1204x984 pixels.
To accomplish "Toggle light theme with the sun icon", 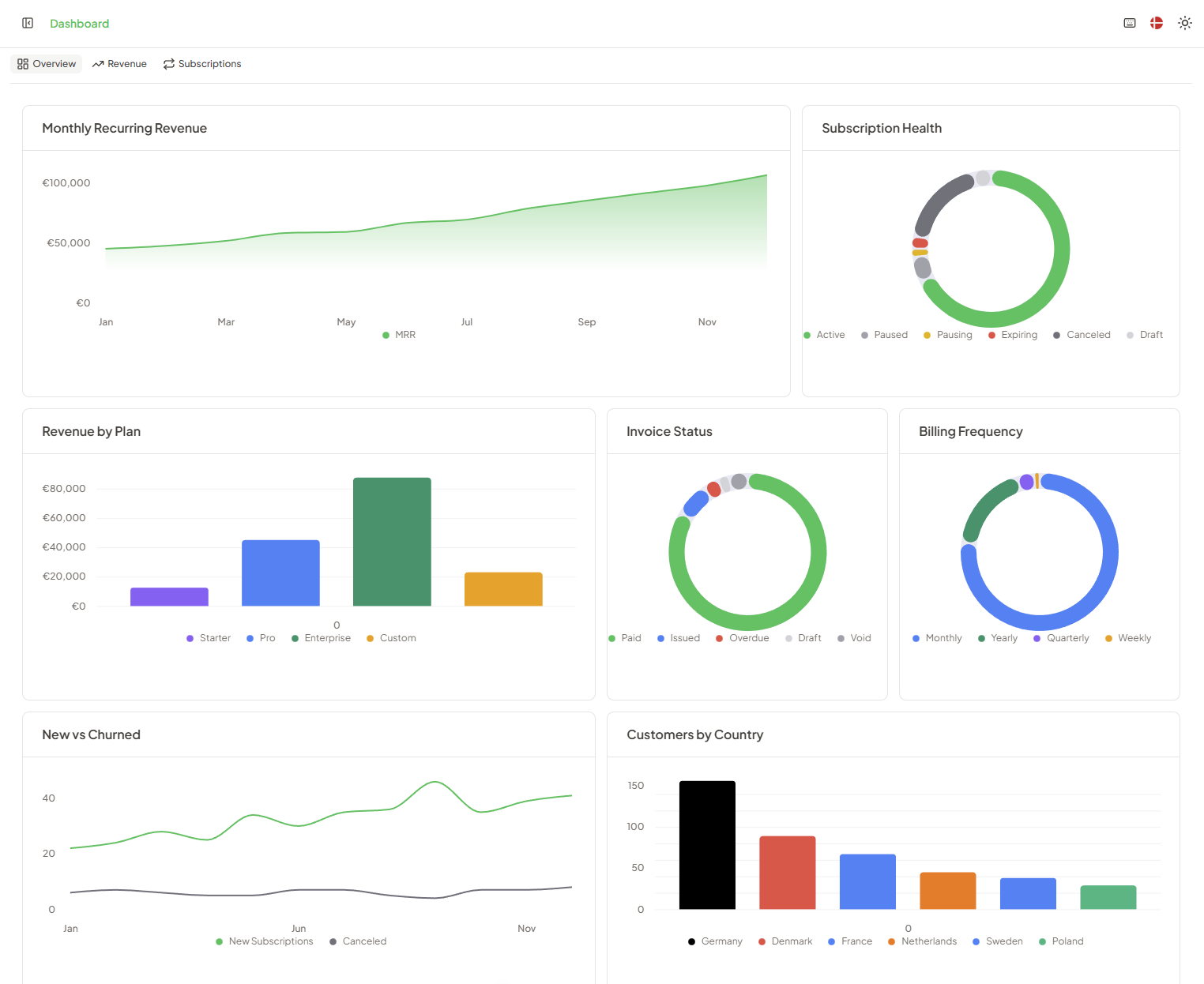I will pos(1184,23).
